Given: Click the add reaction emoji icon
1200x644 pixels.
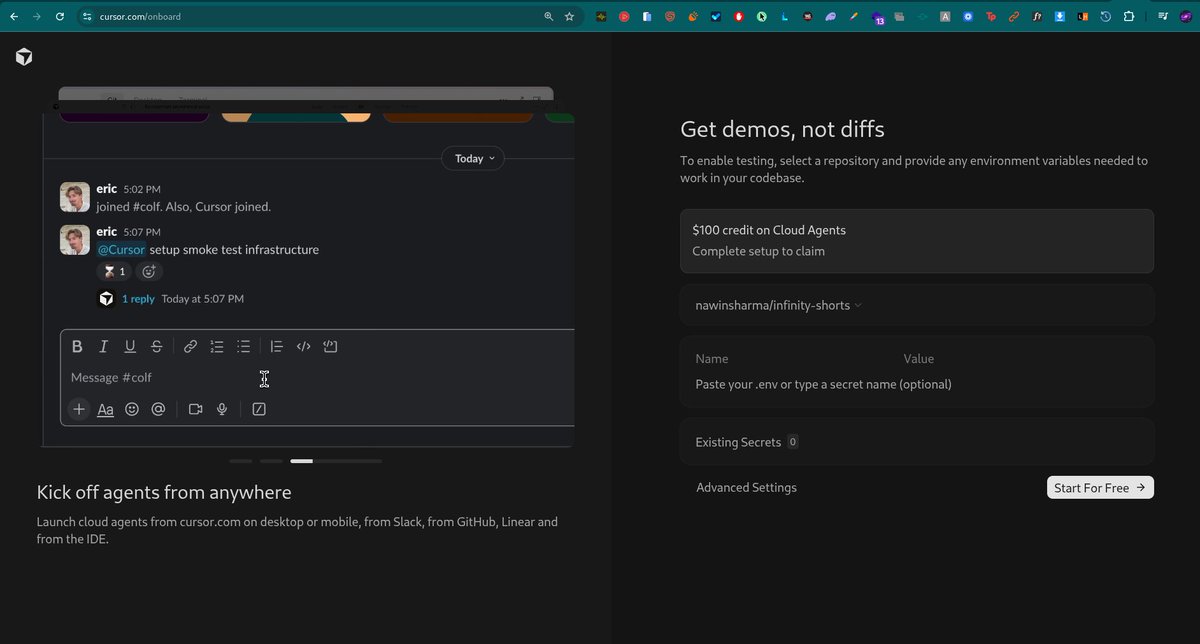Looking at the screenshot, I should pyautogui.click(x=149, y=271).
